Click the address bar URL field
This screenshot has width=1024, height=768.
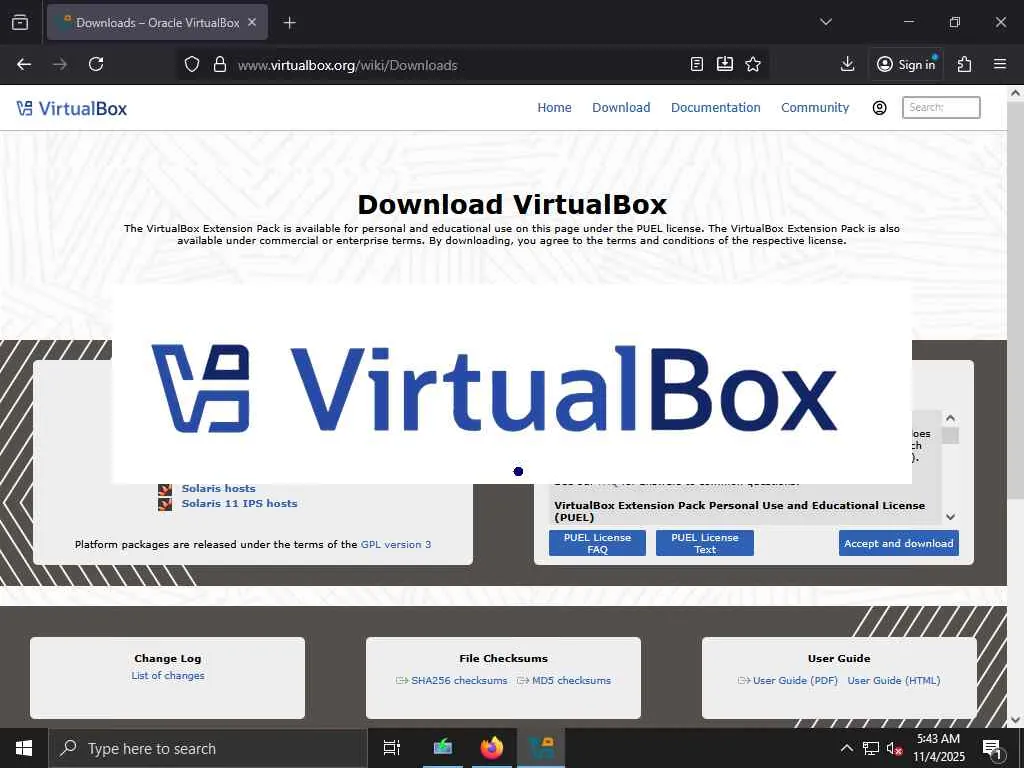click(x=457, y=65)
